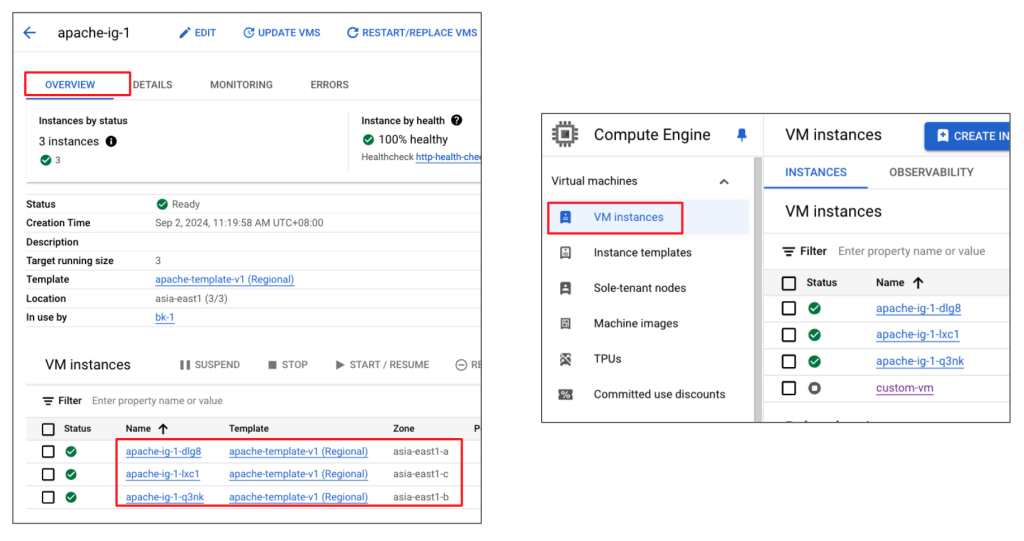Switch to the OBSERVABILITY tab
This screenshot has width=1024, height=541.
tap(931, 172)
